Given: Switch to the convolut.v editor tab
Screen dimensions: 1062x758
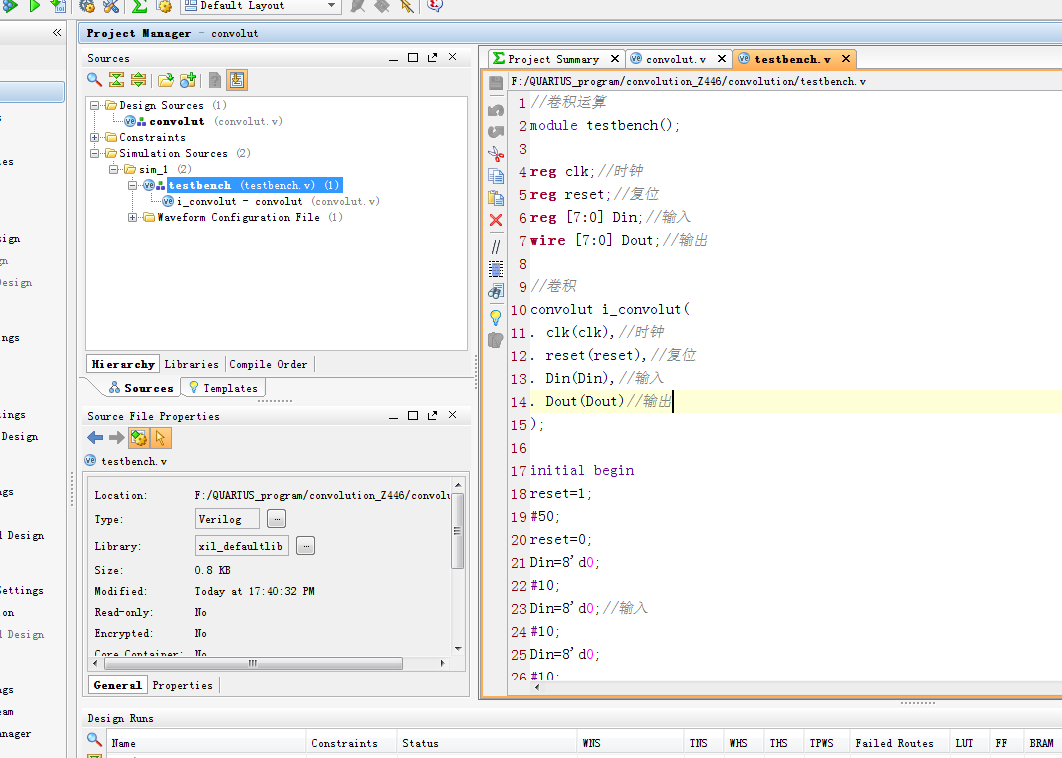Looking at the screenshot, I should [x=675, y=59].
